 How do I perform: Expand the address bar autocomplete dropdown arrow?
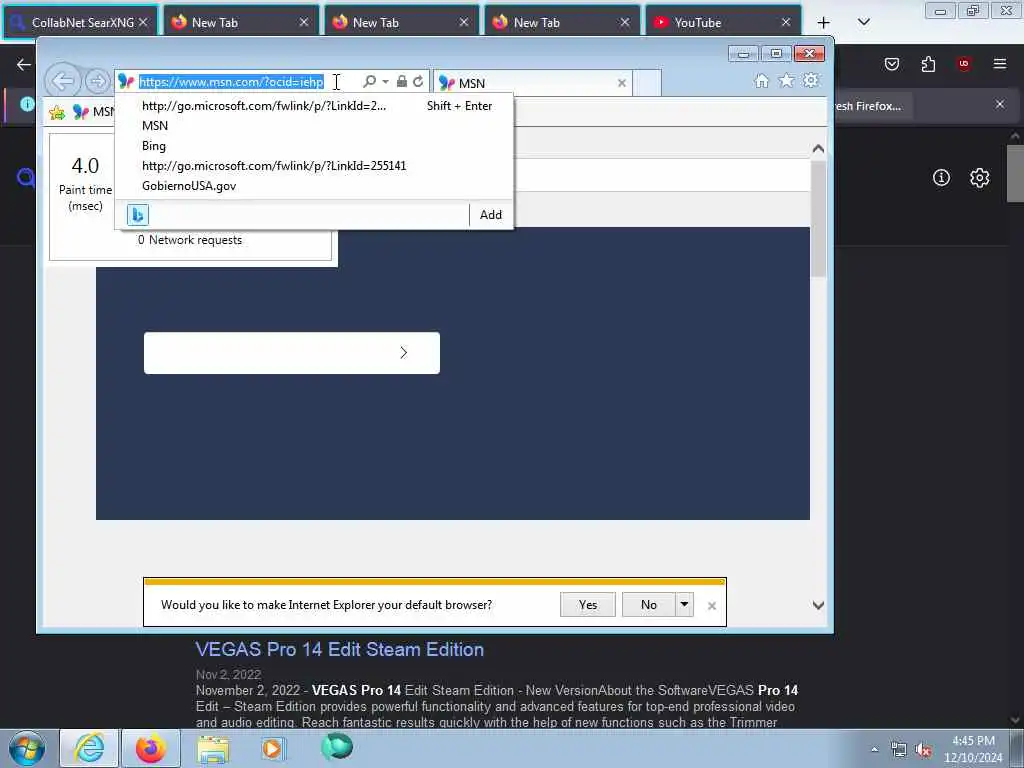(x=385, y=82)
